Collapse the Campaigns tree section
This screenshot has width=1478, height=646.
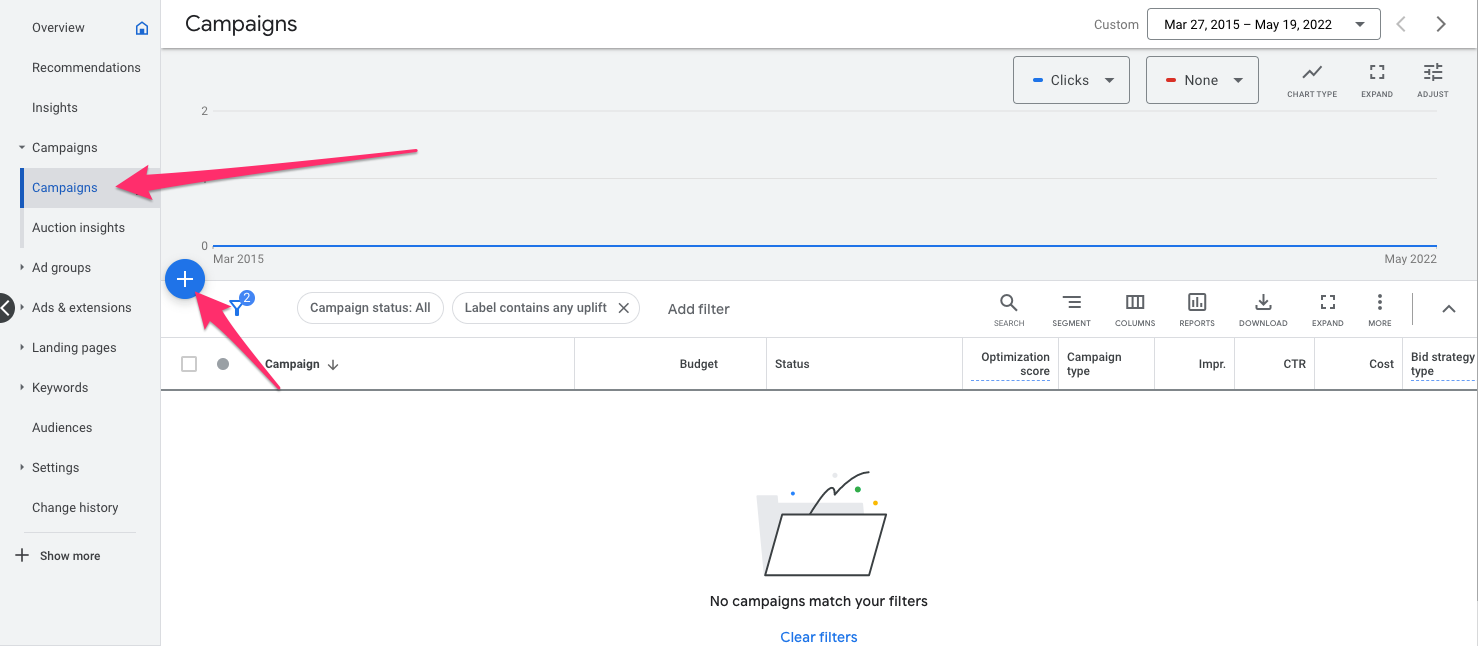(22, 148)
